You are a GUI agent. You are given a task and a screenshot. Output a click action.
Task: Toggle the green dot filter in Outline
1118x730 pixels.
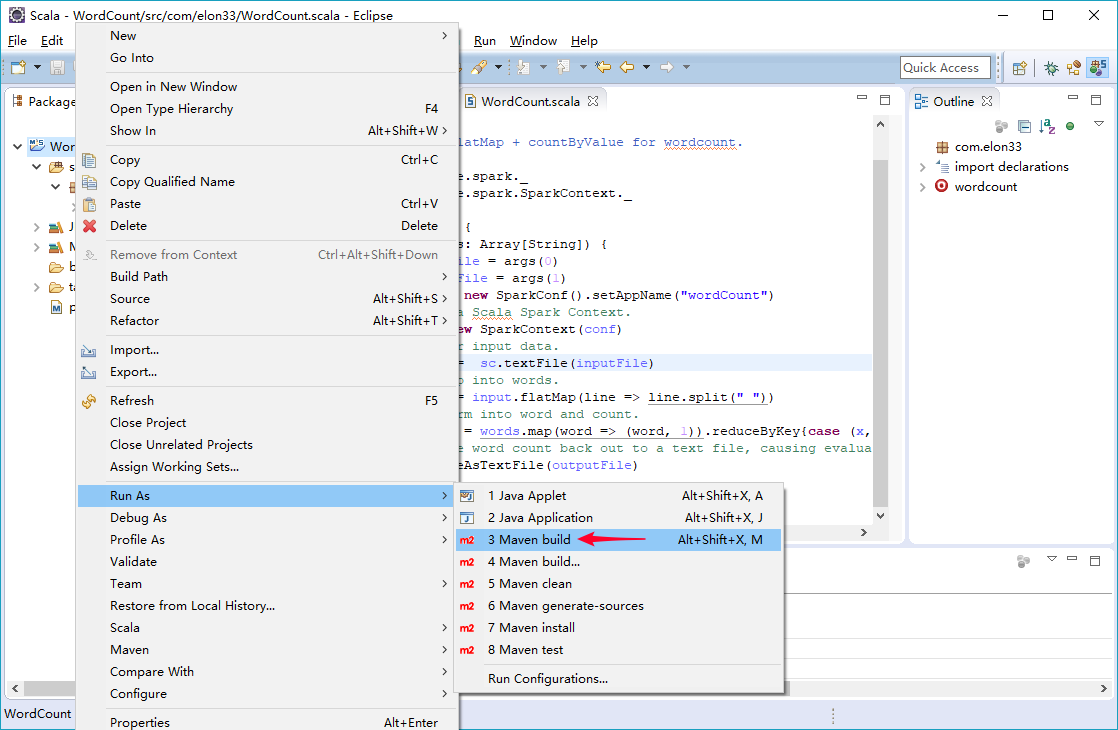point(1070,126)
